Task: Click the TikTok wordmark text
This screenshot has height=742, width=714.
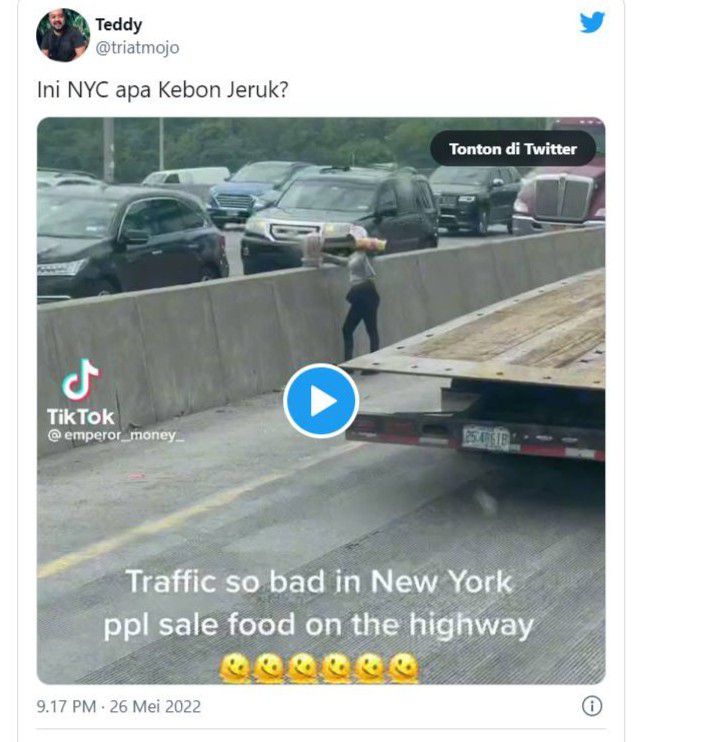Action: coord(81,416)
